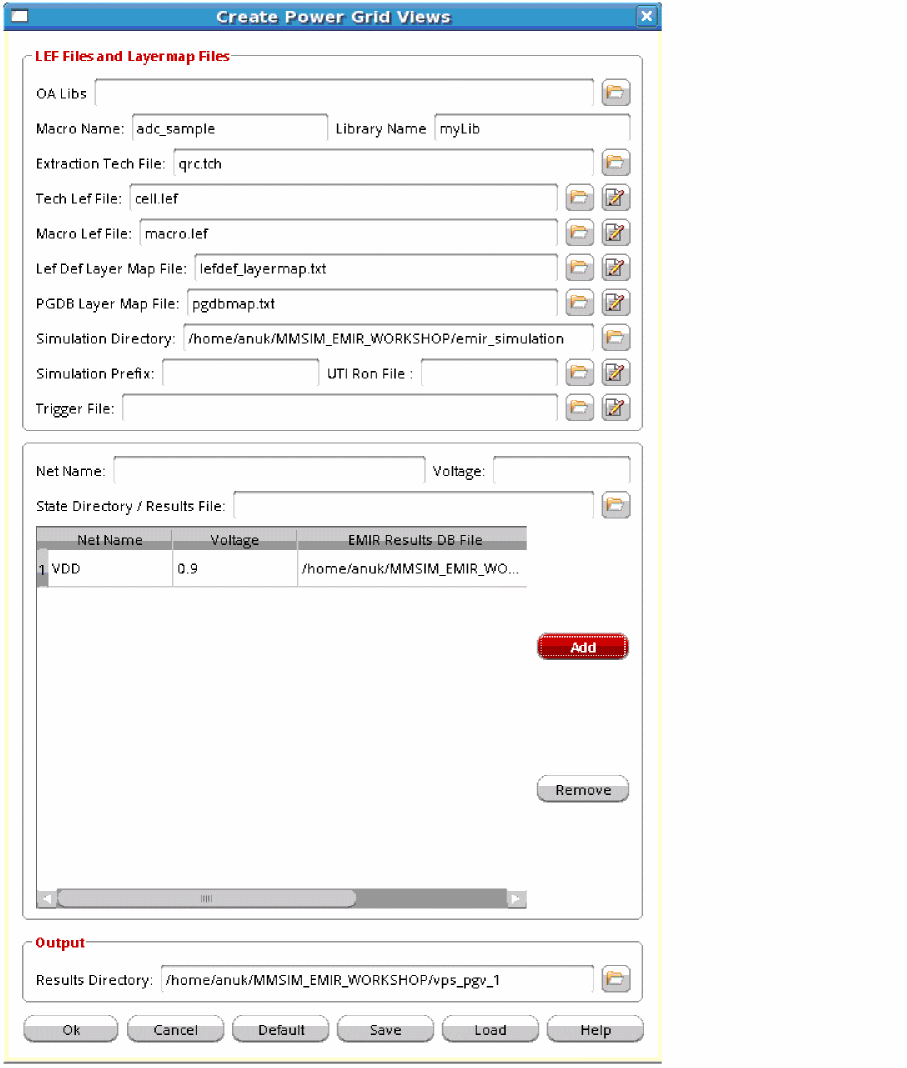Load saved settings with Load button
Screen dimensions: 907x1068
tap(490, 1029)
